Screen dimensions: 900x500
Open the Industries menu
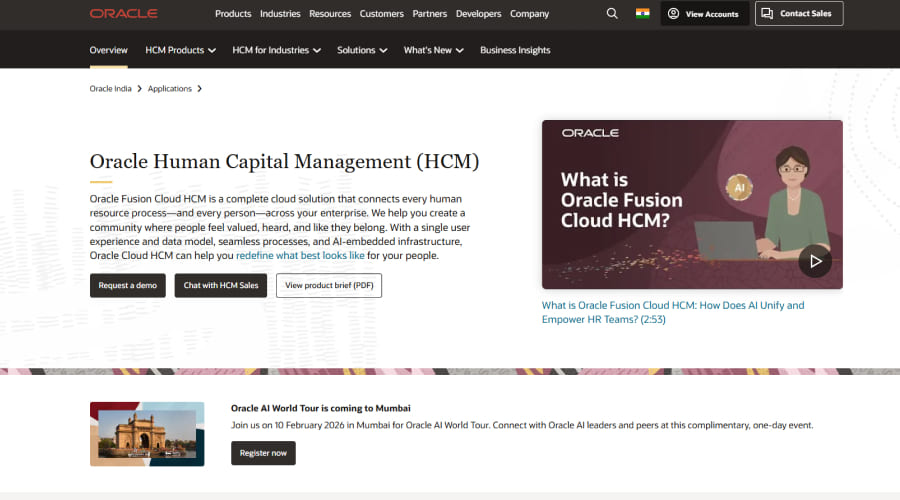coord(280,14)
